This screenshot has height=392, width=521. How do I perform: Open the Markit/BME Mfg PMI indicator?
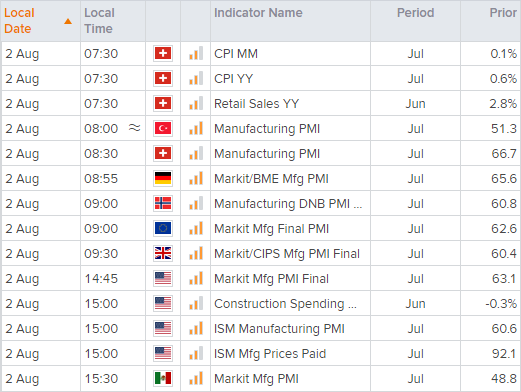pyautogui.click(x=271, y=179)
